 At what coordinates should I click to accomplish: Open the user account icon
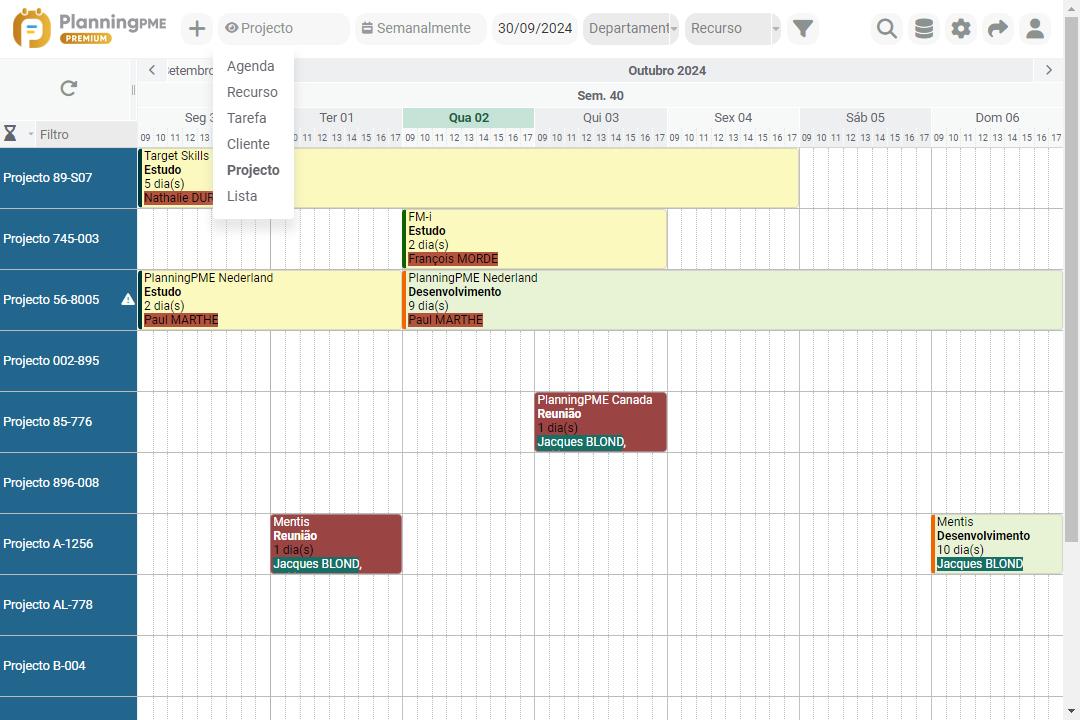1035,28
